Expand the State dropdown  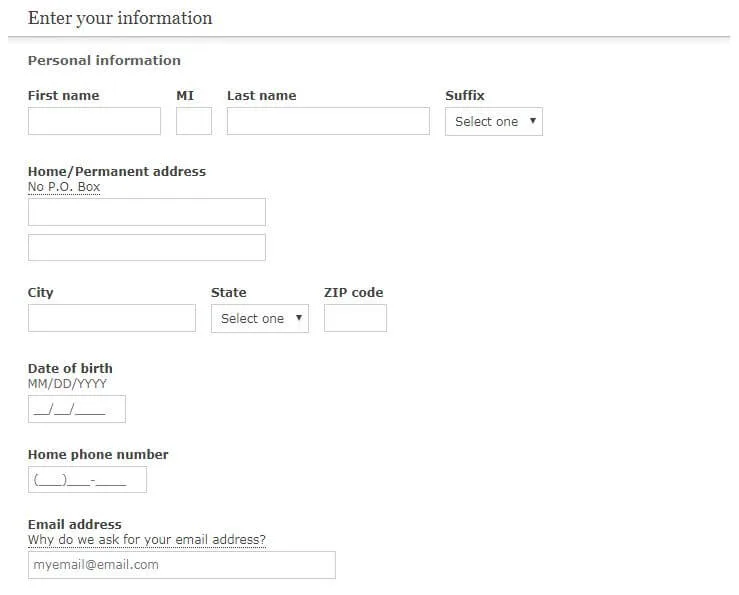click(x=259, y=319)
